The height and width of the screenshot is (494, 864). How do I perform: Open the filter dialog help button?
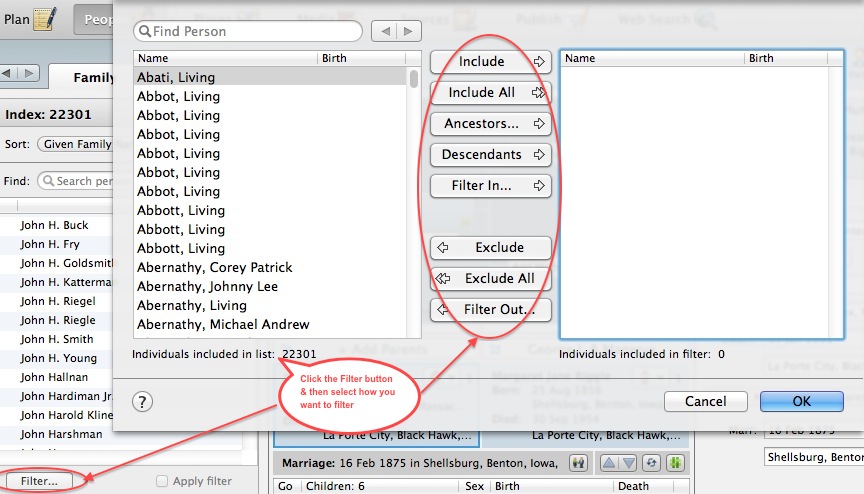[142, 401]
